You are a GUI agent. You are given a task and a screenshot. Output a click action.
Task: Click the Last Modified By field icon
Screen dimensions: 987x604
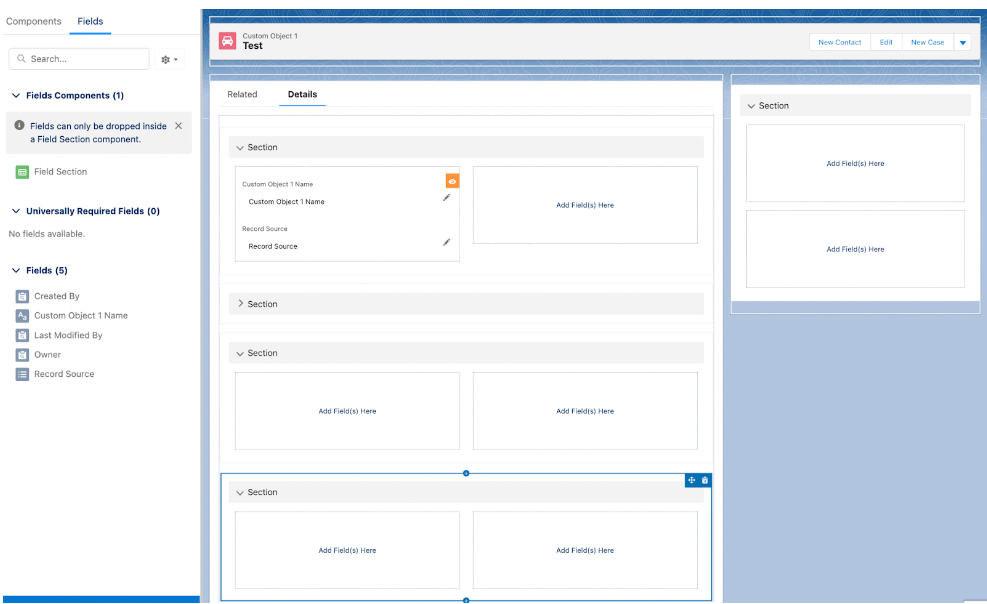[x=22, y=335]
